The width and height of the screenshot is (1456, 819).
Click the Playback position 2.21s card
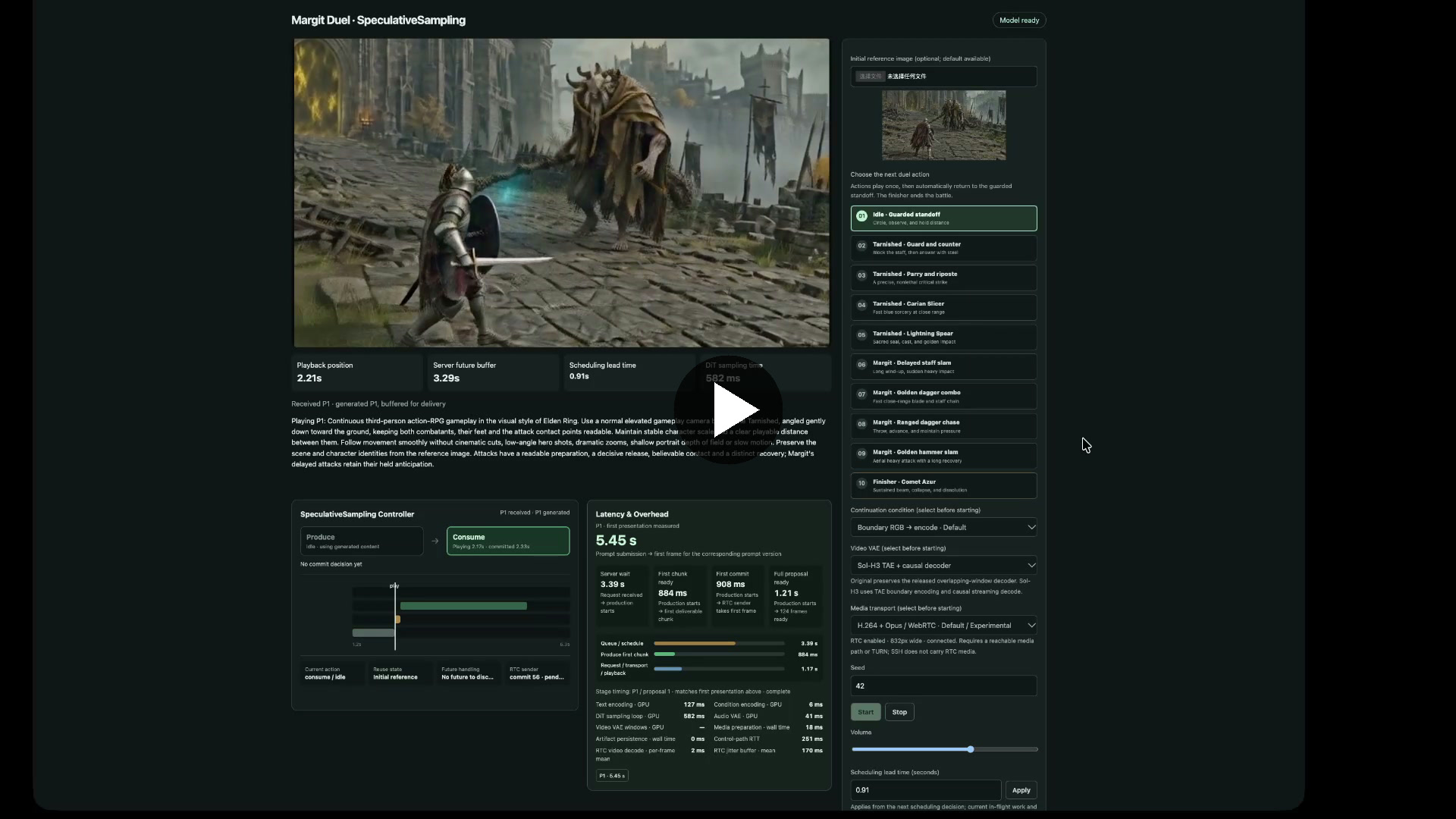click(357, 372)
